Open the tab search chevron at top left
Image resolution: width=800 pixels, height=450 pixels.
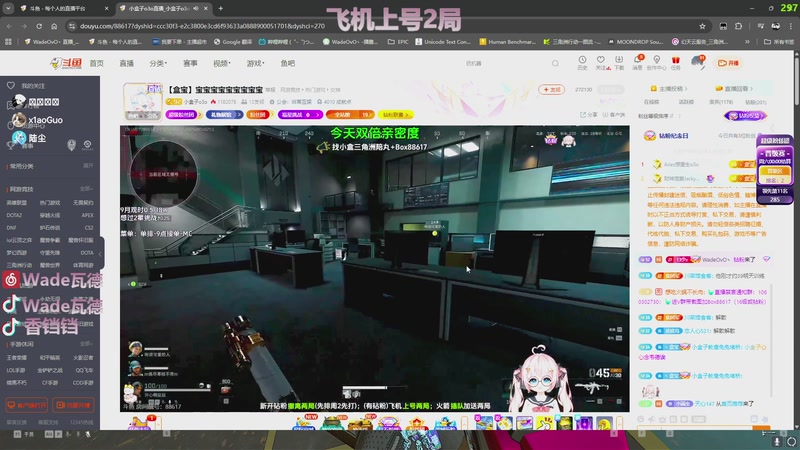pos(8,8)
